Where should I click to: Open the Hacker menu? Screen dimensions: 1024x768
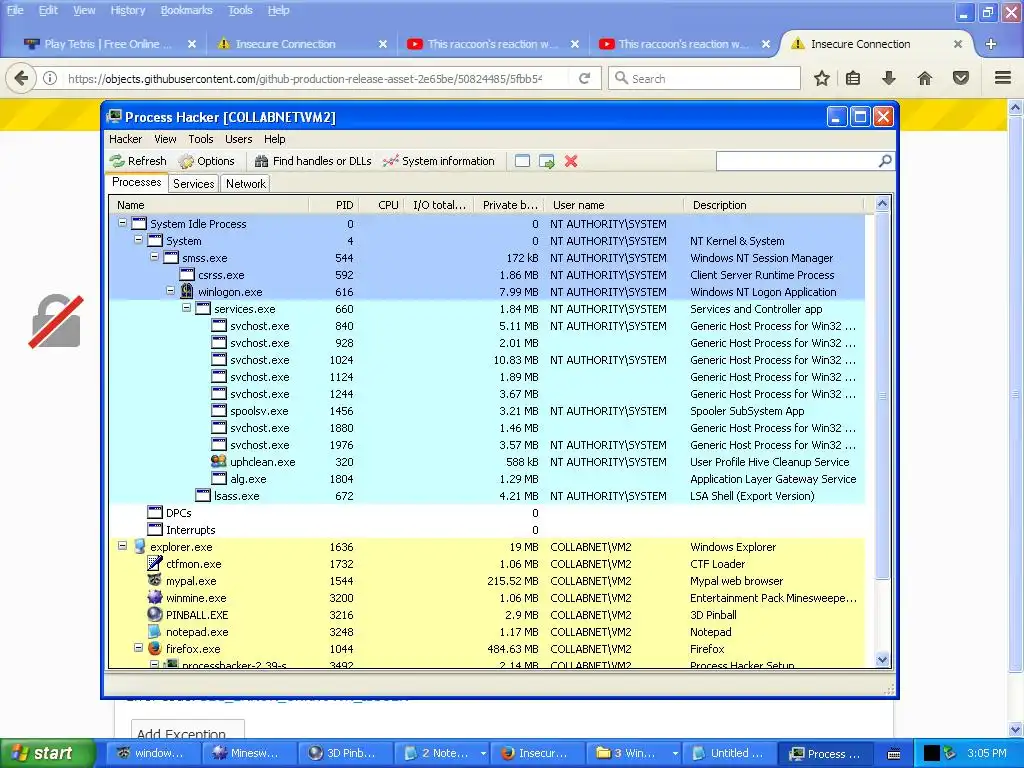tap(125, 139)
